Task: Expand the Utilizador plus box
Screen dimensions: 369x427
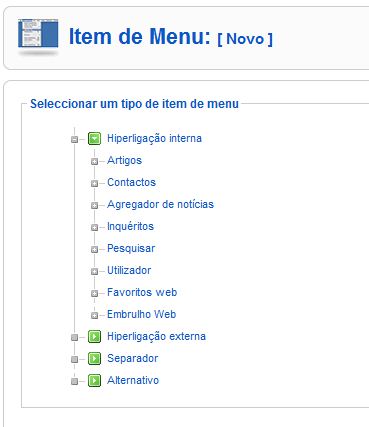Action: coord(94,271)
